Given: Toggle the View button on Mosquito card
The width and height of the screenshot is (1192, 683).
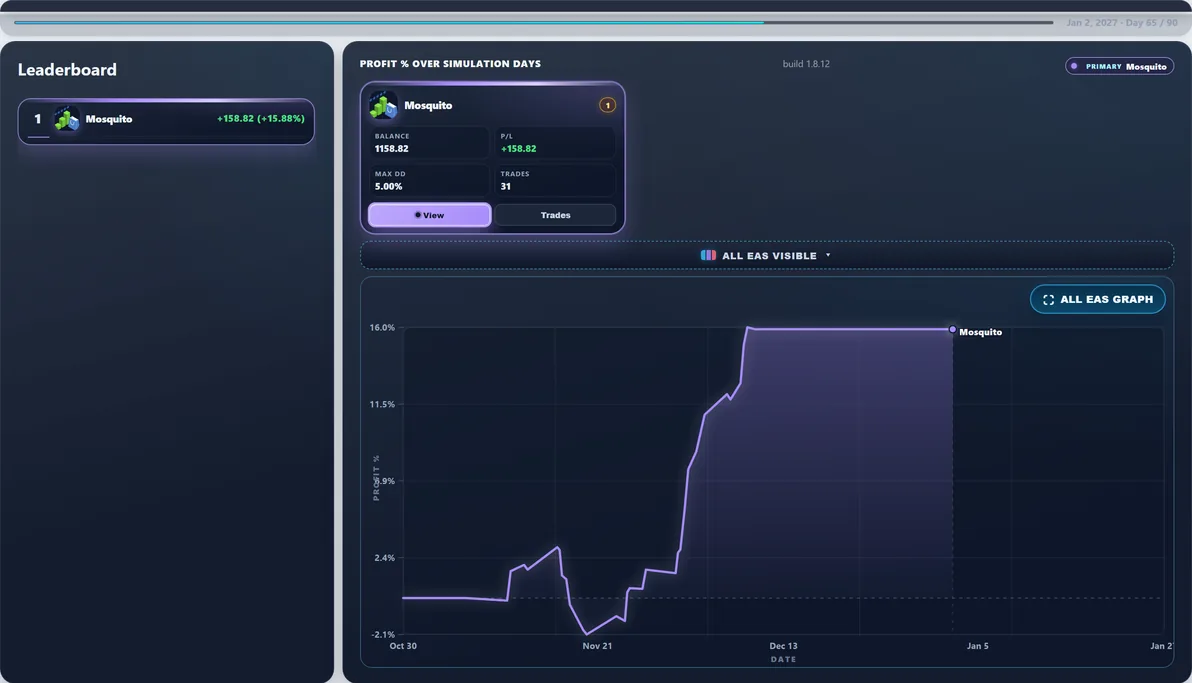Looking at the screenshot, I should point(430,215).
